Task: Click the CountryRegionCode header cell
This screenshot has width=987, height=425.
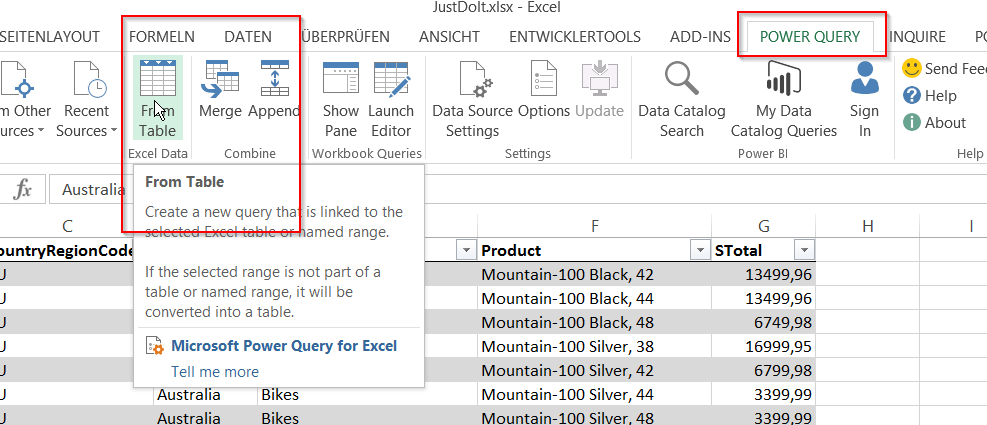Action: pyautogui.click(x=67, y=251)
